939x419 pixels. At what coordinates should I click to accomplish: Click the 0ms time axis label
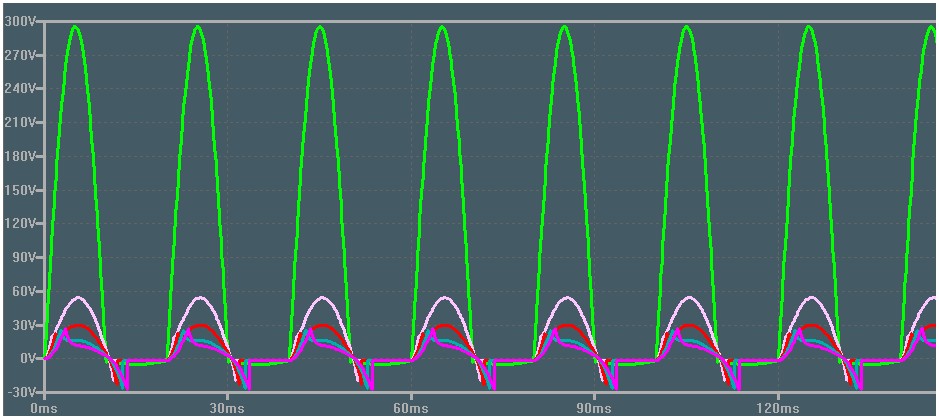[45, 408]
